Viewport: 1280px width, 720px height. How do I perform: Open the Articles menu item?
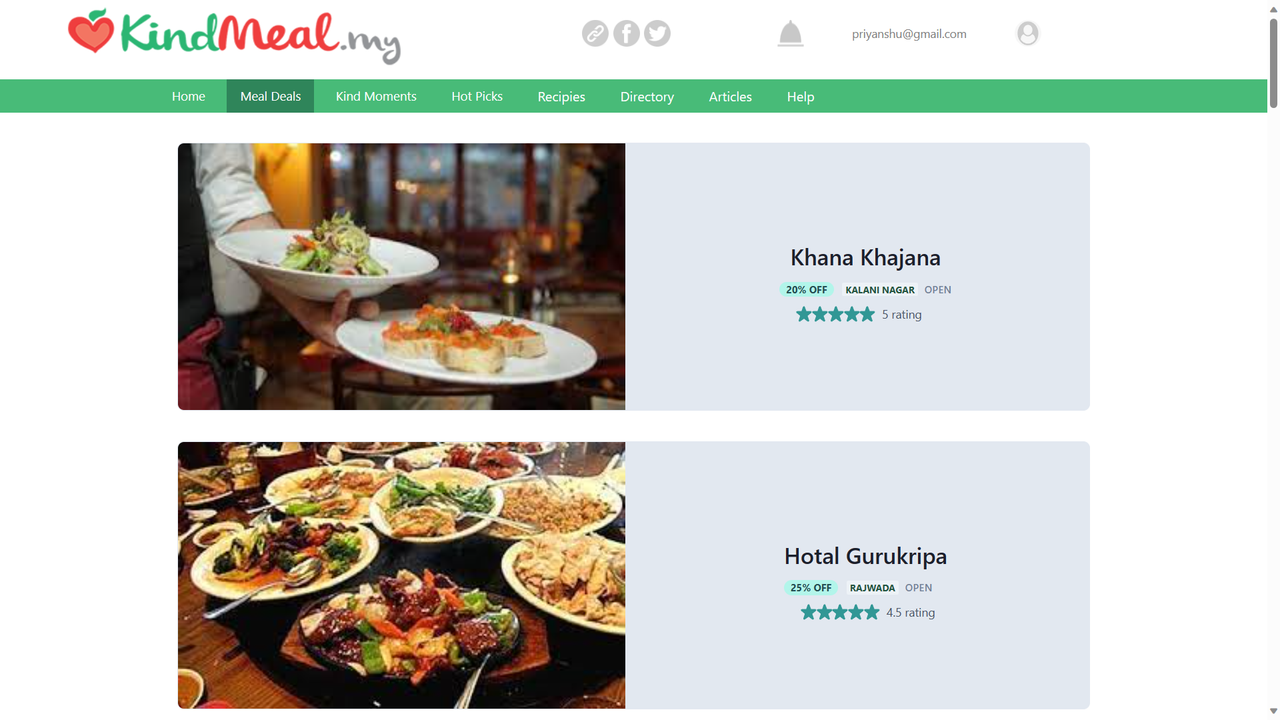pos(730,96)
